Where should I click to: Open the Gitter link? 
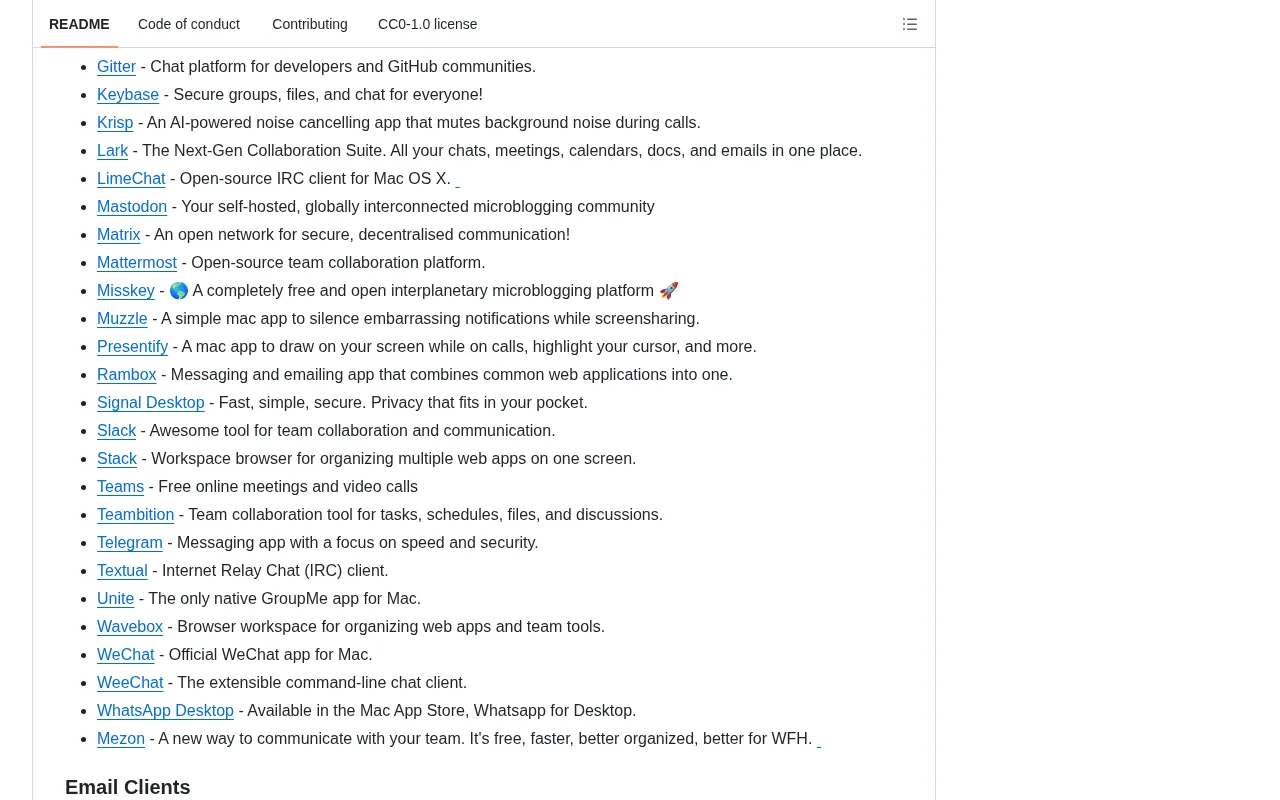coord(116,67)
